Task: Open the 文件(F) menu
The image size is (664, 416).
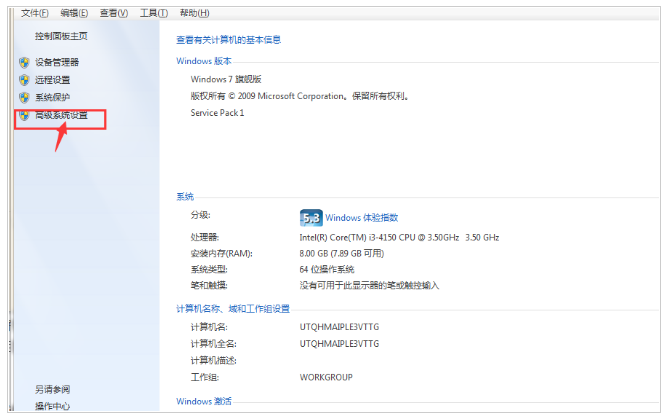Action: click(35, 13)
